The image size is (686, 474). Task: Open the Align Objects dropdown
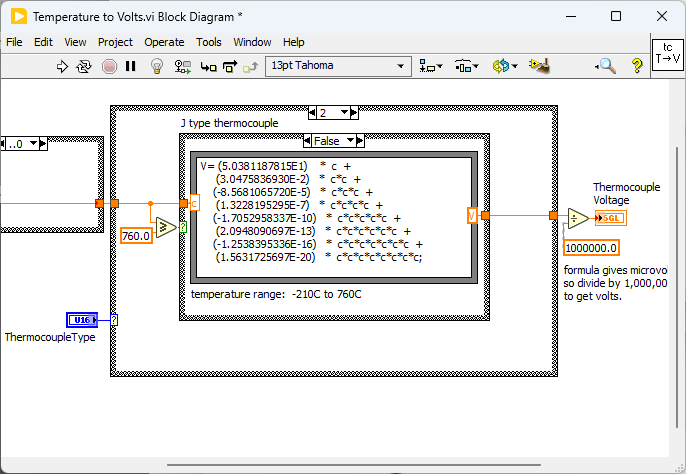430,66
